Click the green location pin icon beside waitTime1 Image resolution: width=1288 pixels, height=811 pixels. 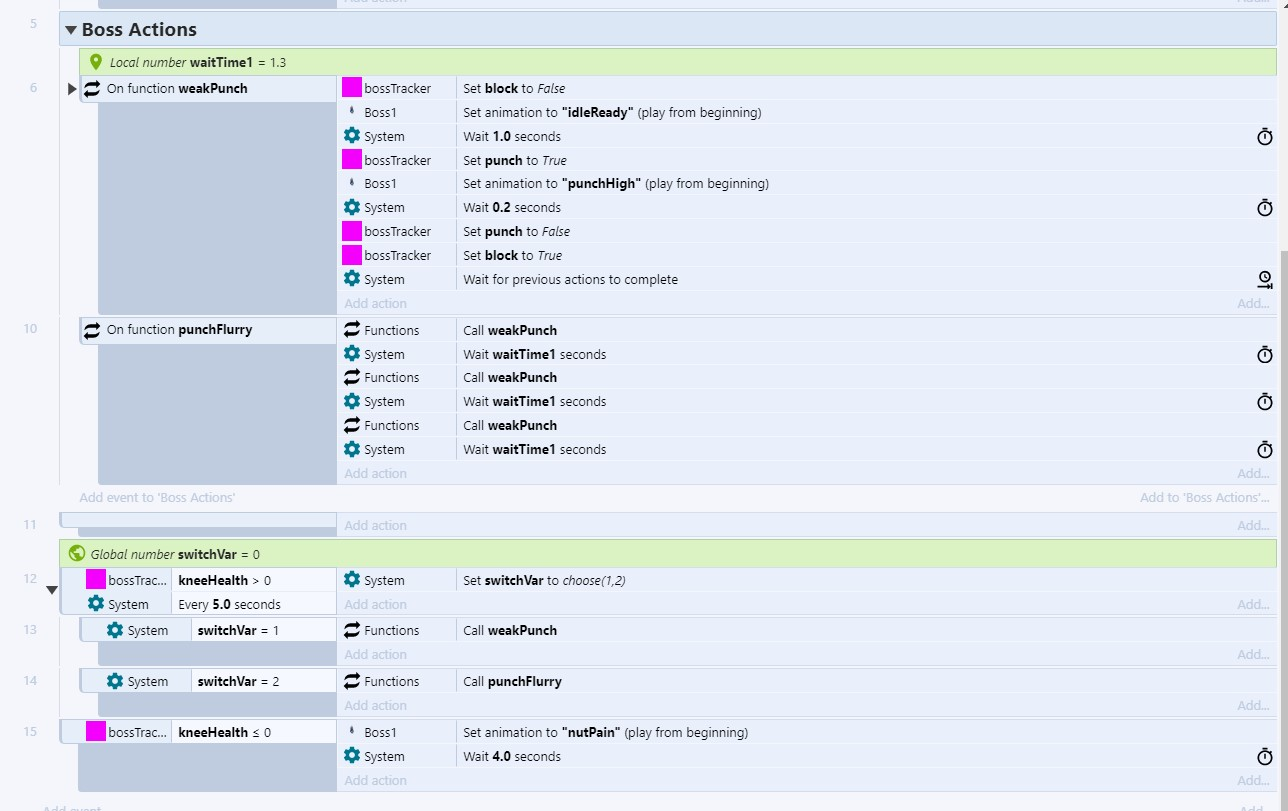(96, 62)
